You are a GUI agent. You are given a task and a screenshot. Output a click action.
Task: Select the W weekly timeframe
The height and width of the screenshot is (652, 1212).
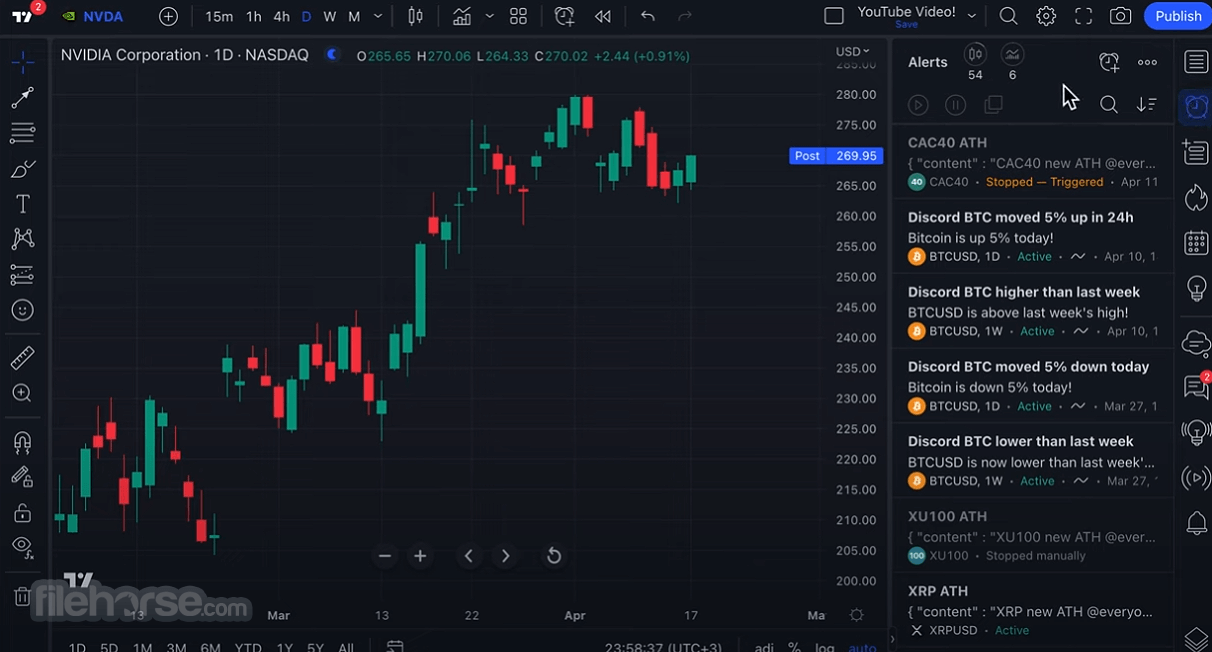tap(329, 16)
